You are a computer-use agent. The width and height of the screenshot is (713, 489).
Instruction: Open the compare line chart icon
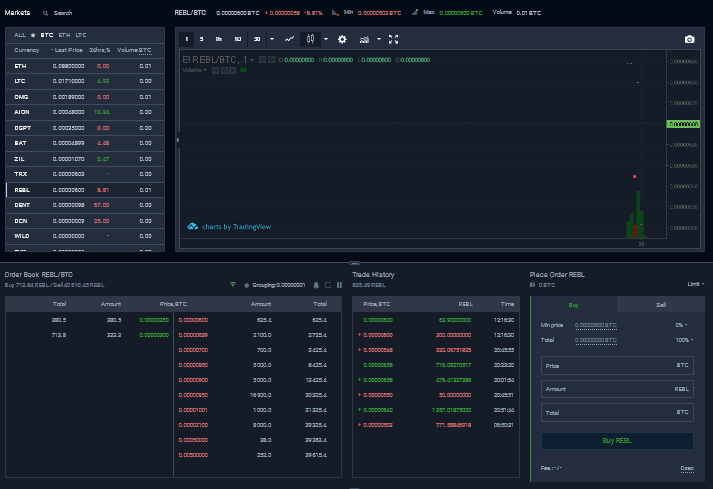[x=289, y=40]
